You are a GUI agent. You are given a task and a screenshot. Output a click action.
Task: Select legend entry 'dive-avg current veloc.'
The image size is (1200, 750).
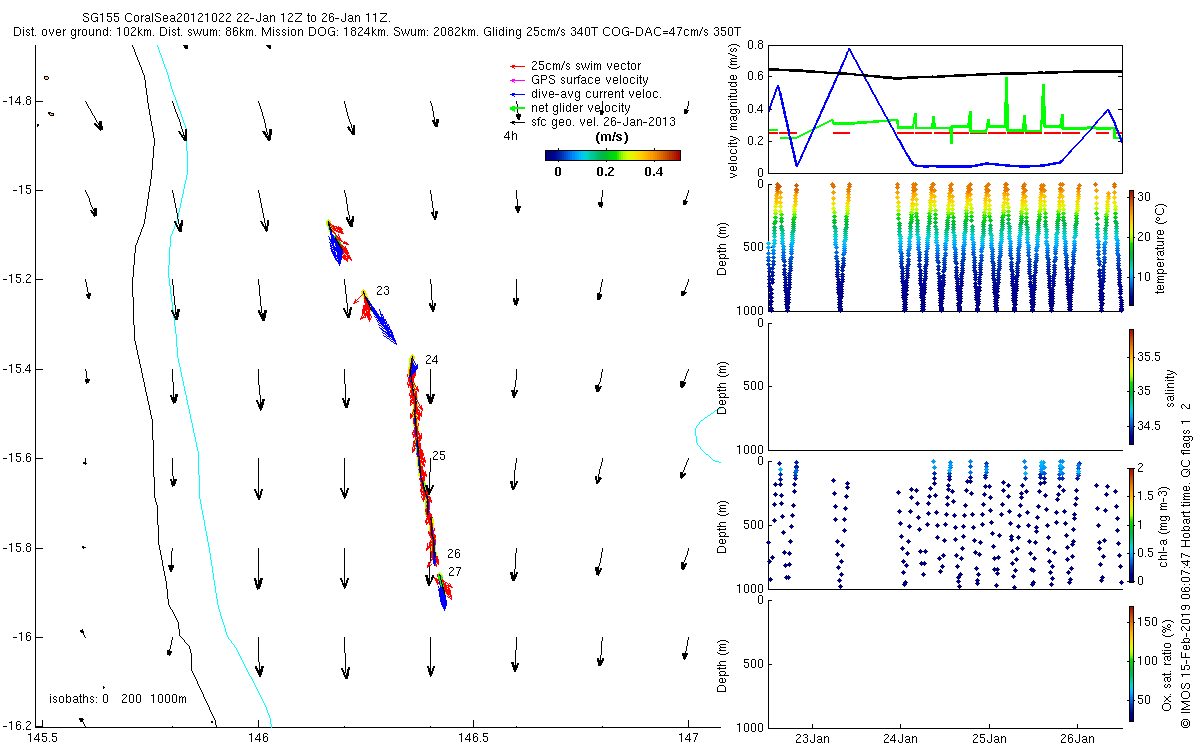(x=597, y=94)
